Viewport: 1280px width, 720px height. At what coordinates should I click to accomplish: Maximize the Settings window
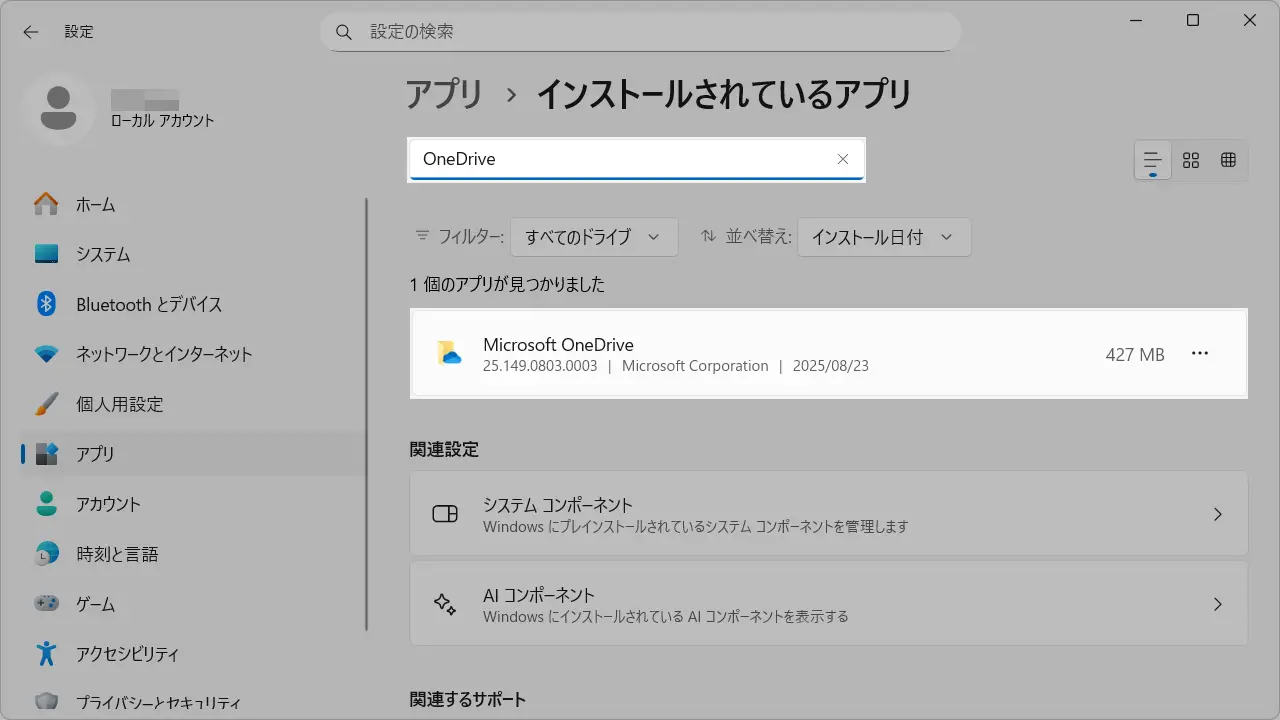[1193, 20]
